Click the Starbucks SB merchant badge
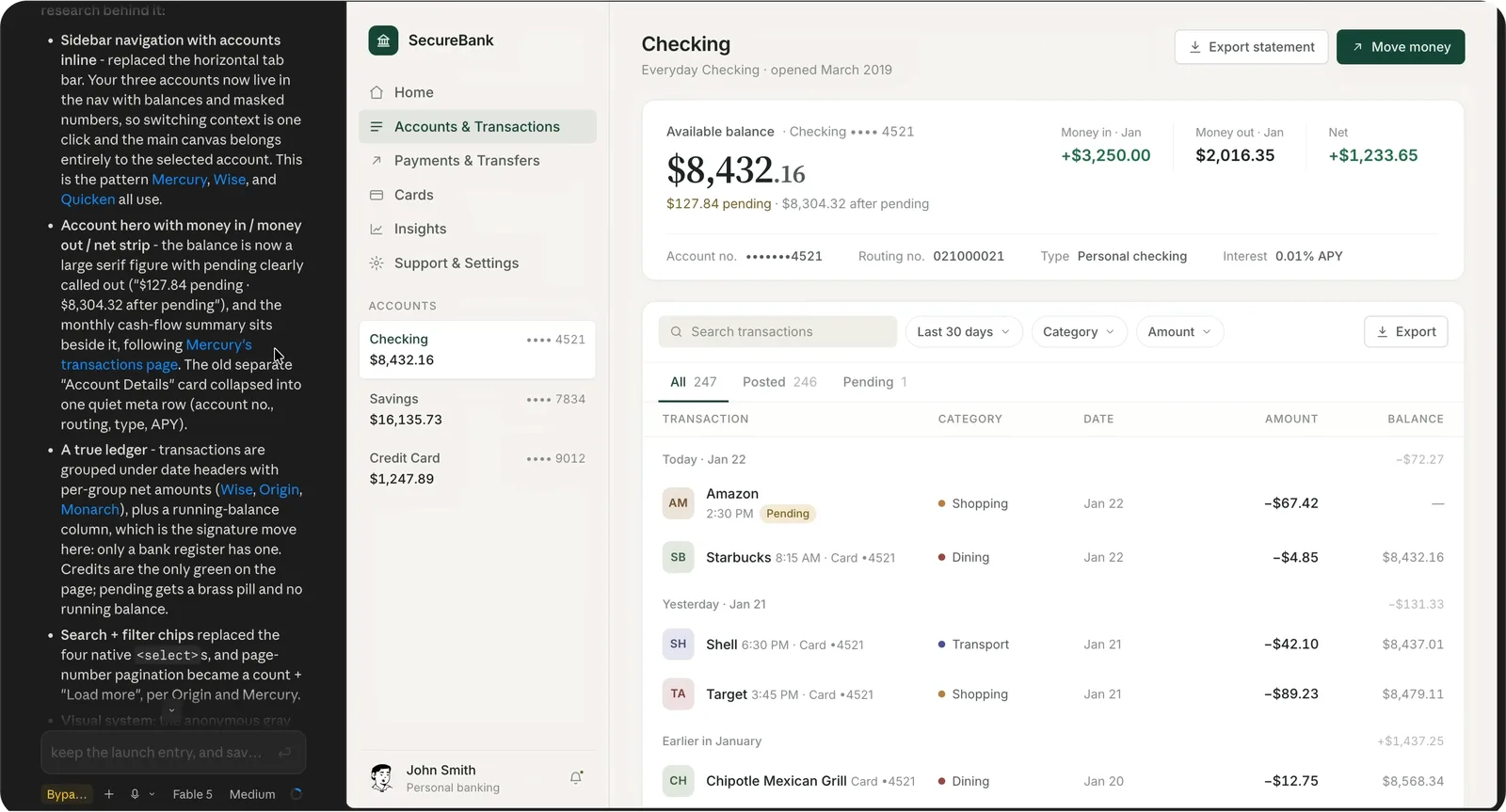 pyautogui.click(x=679, y=557)
